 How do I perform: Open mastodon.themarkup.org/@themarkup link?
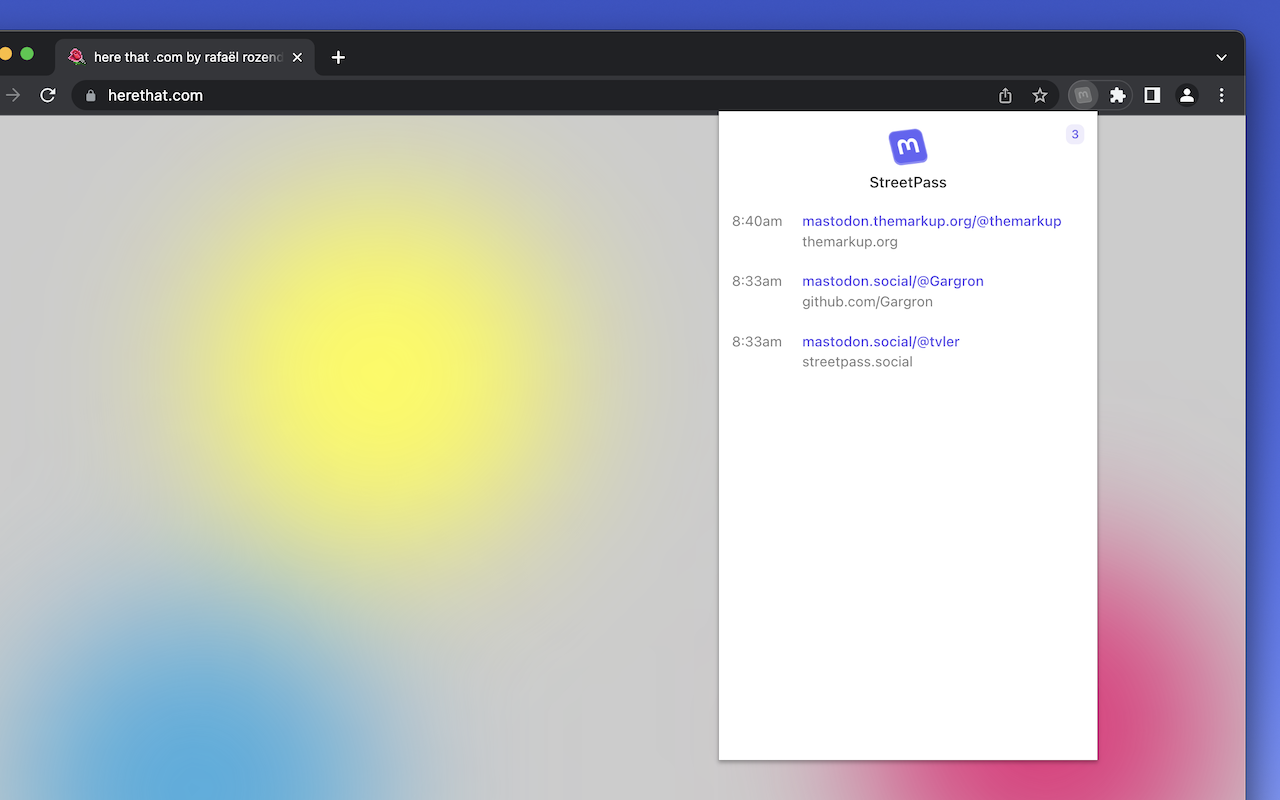pos(931,221)
